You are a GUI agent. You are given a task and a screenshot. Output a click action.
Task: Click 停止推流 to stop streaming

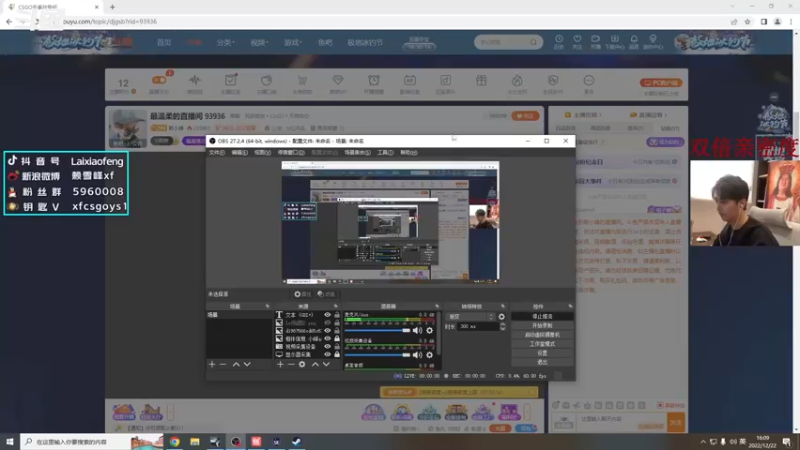(542, 316)
